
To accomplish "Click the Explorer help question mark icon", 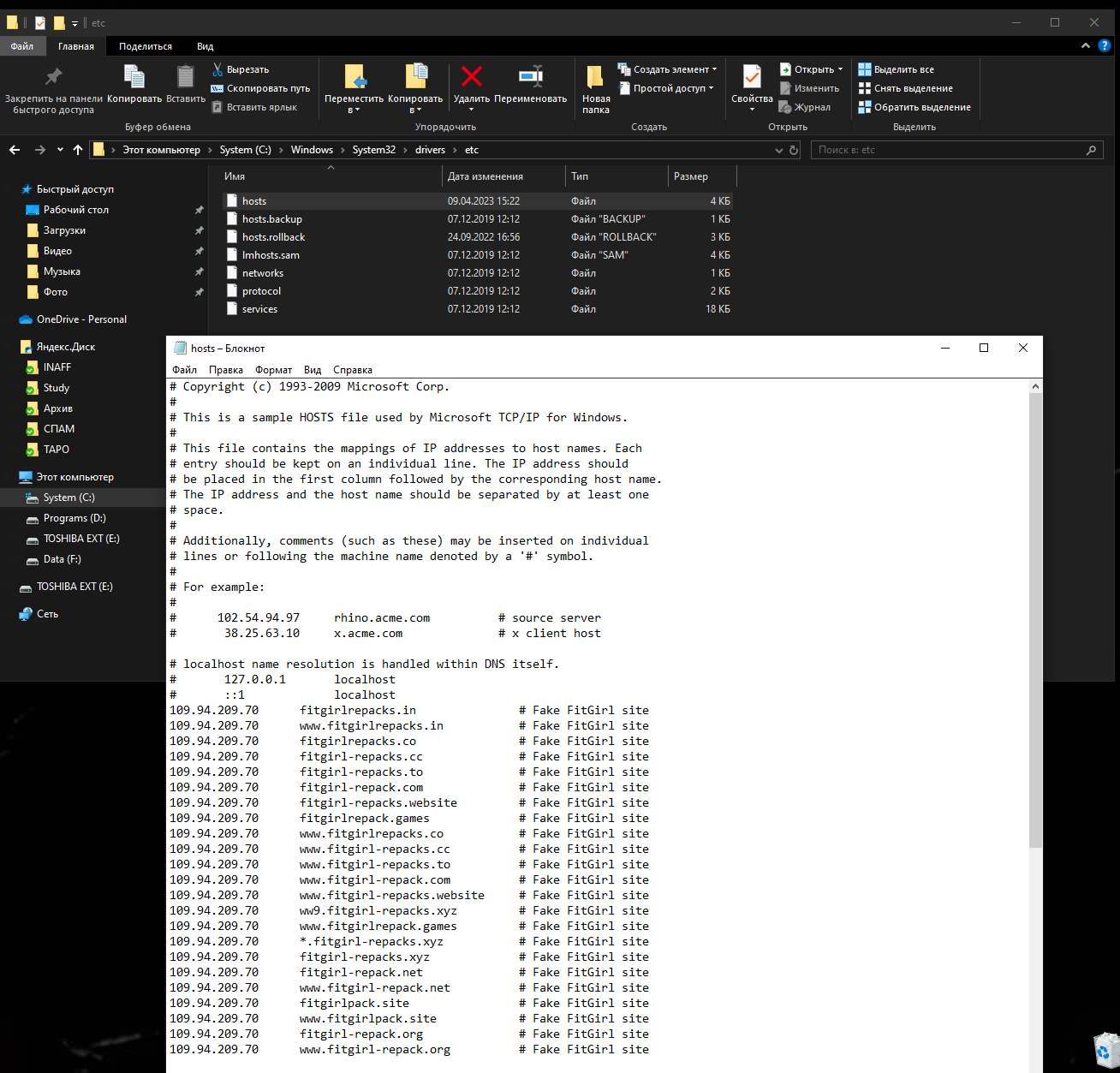I will [x=1105, y=46].
